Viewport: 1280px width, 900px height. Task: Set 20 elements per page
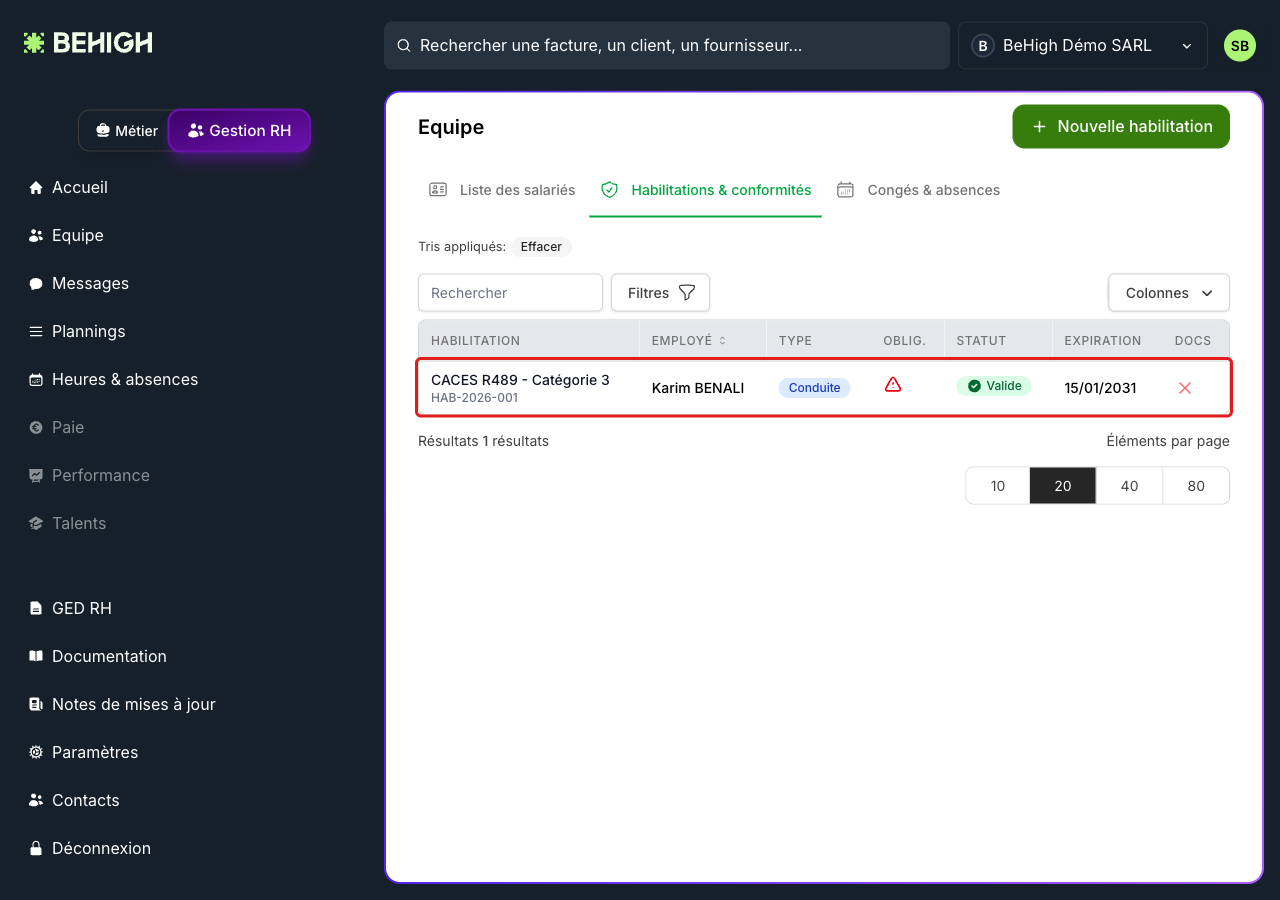(x=1063, y=486)
